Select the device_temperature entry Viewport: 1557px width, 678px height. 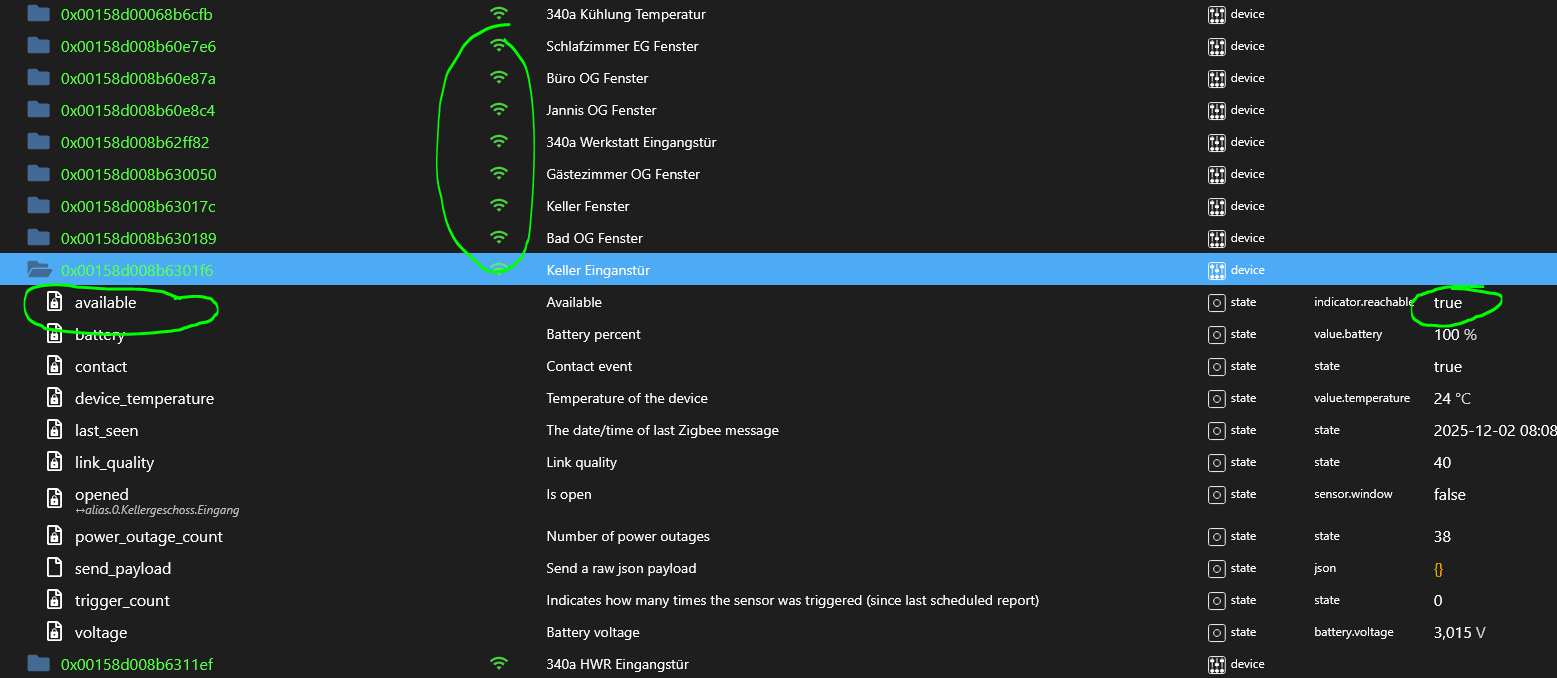pos(144,398)
